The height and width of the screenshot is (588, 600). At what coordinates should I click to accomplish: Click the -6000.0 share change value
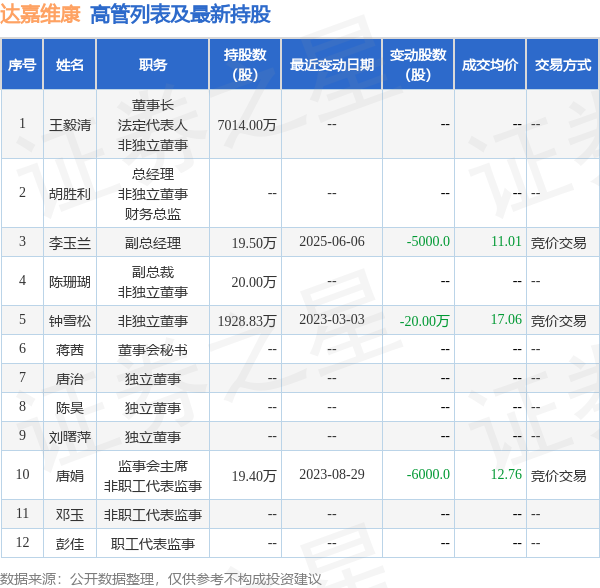(x=428, y=475)
